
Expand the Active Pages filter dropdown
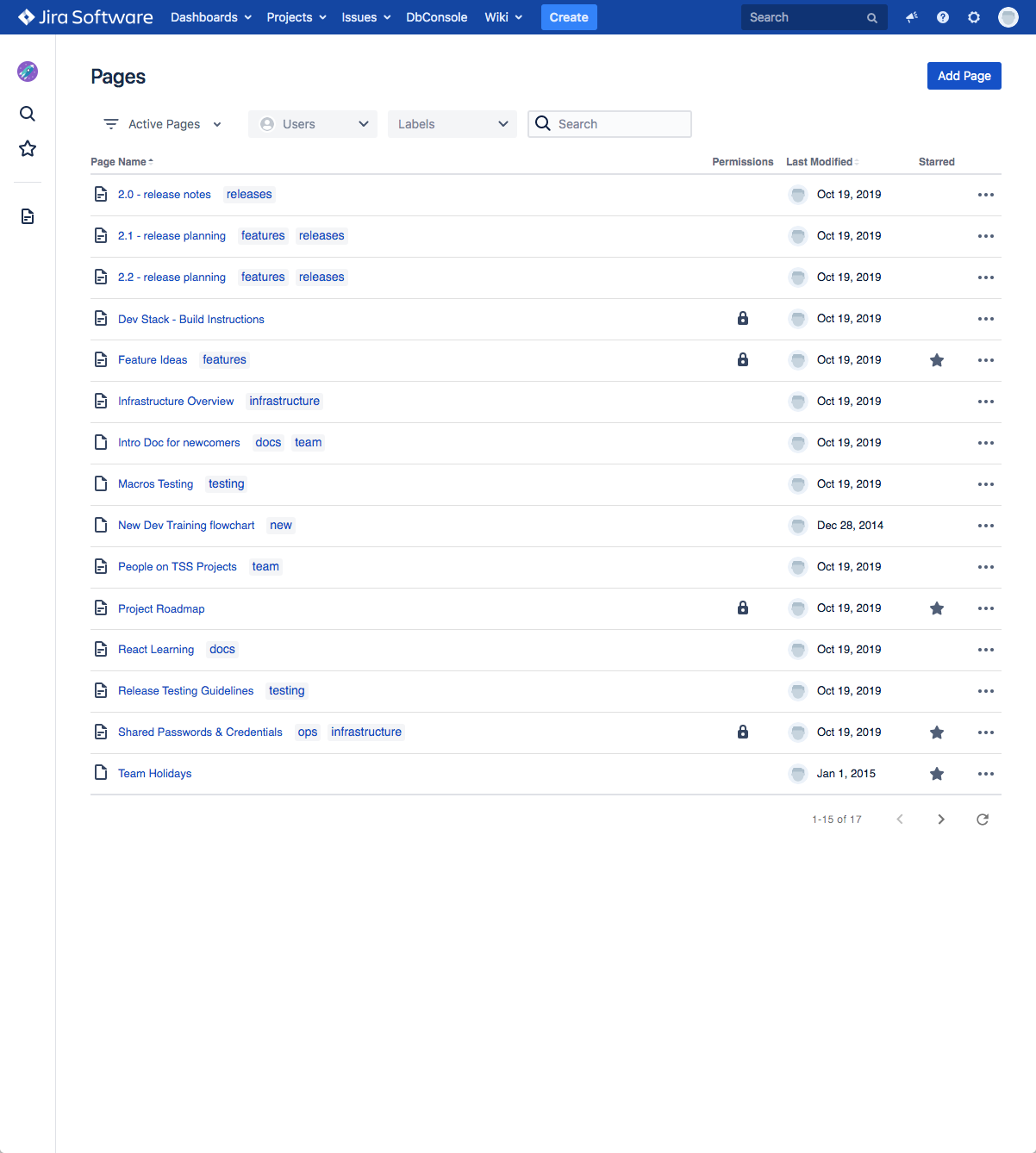pos(163,124)
